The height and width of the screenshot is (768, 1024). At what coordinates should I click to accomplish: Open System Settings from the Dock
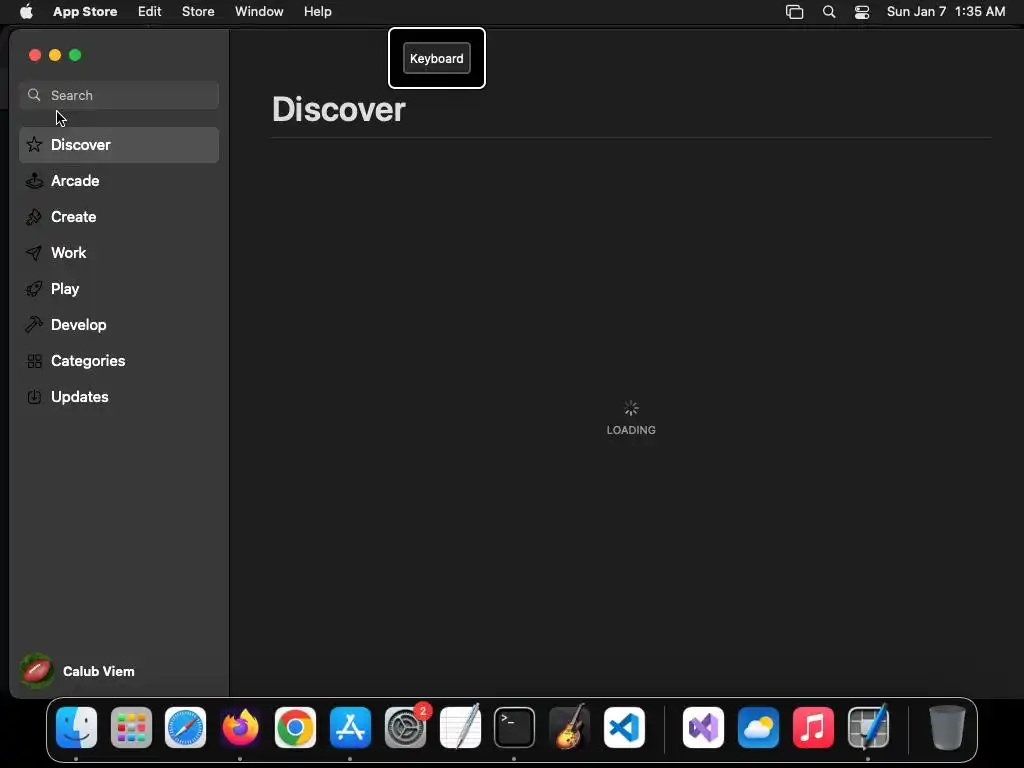406,728
